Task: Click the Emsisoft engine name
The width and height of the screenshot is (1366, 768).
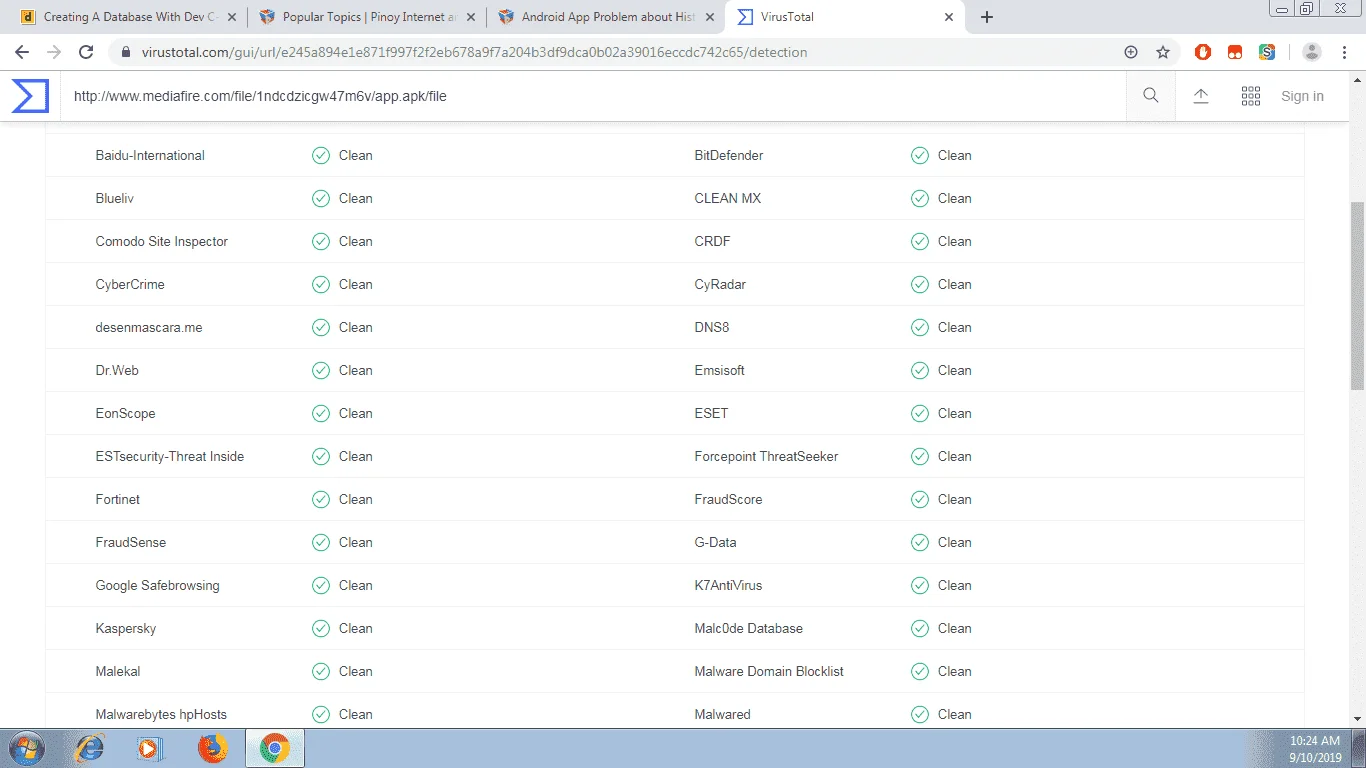Action: (x=720, y=371)
